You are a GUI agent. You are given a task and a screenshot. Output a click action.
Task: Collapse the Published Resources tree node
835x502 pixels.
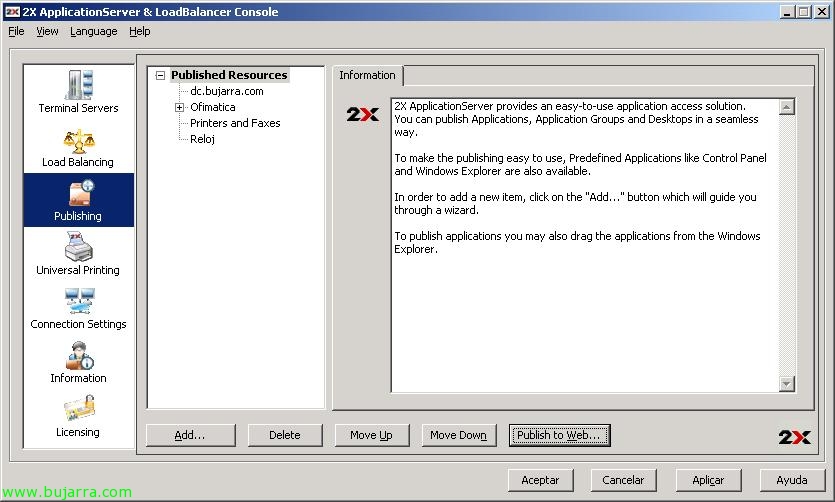click(x=160, y=76)
